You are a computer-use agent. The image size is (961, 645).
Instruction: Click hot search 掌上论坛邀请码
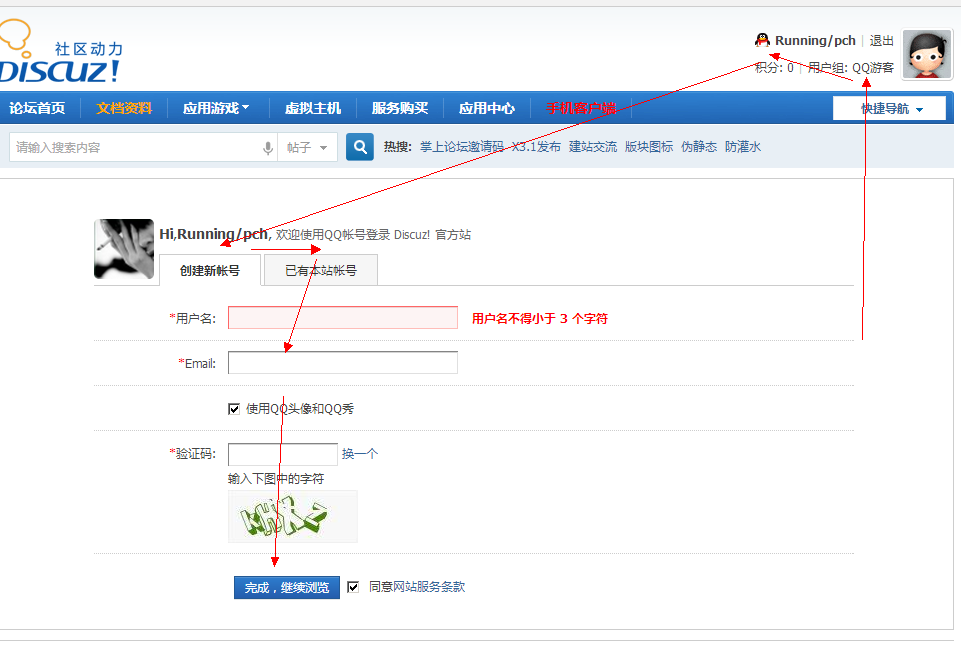462,147
